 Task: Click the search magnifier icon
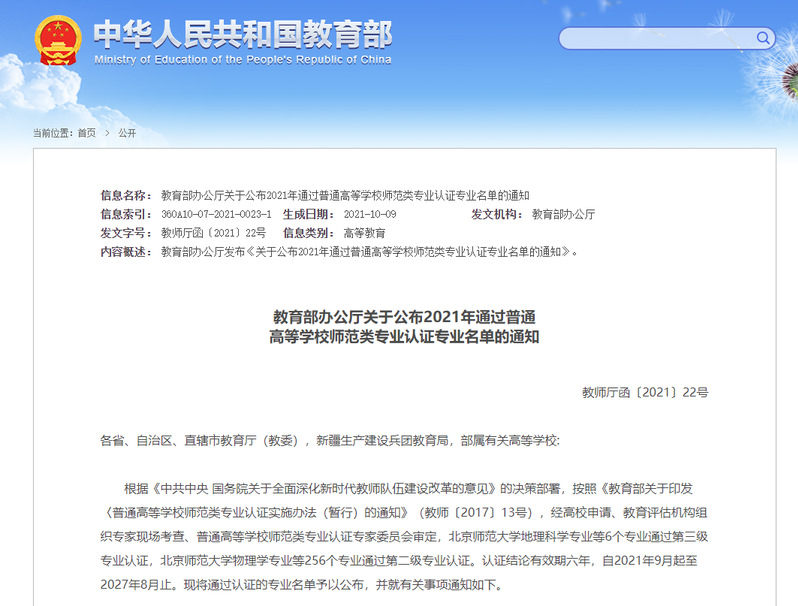[x=764, y=39]
